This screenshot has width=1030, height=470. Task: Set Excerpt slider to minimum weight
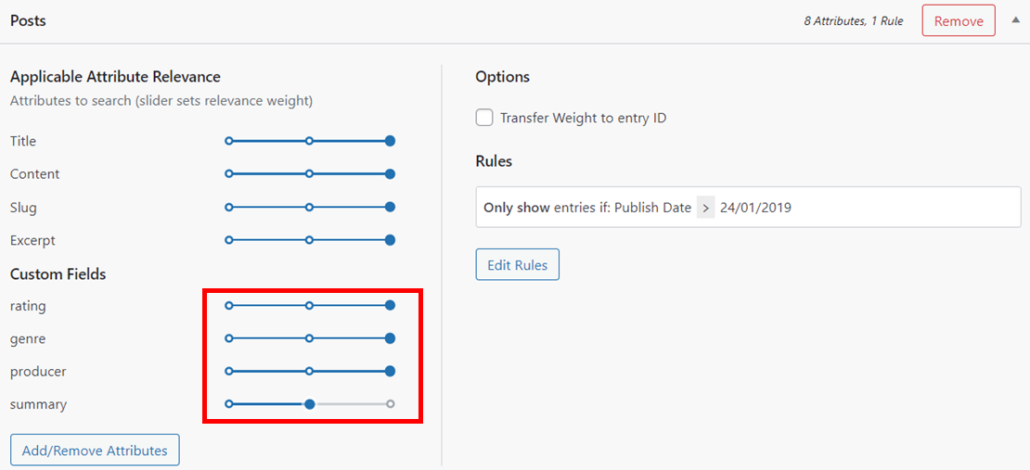tap(229, 240)
